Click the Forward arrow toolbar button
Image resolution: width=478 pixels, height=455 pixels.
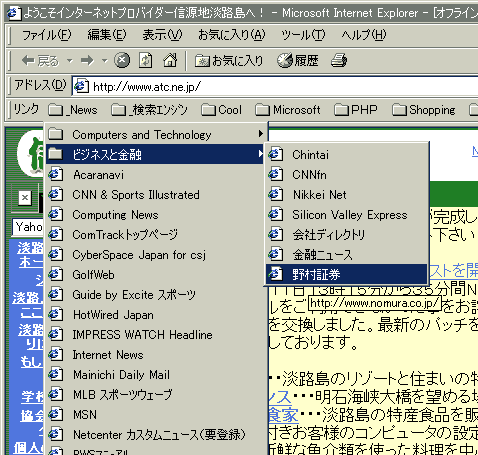tap(87, 61)
